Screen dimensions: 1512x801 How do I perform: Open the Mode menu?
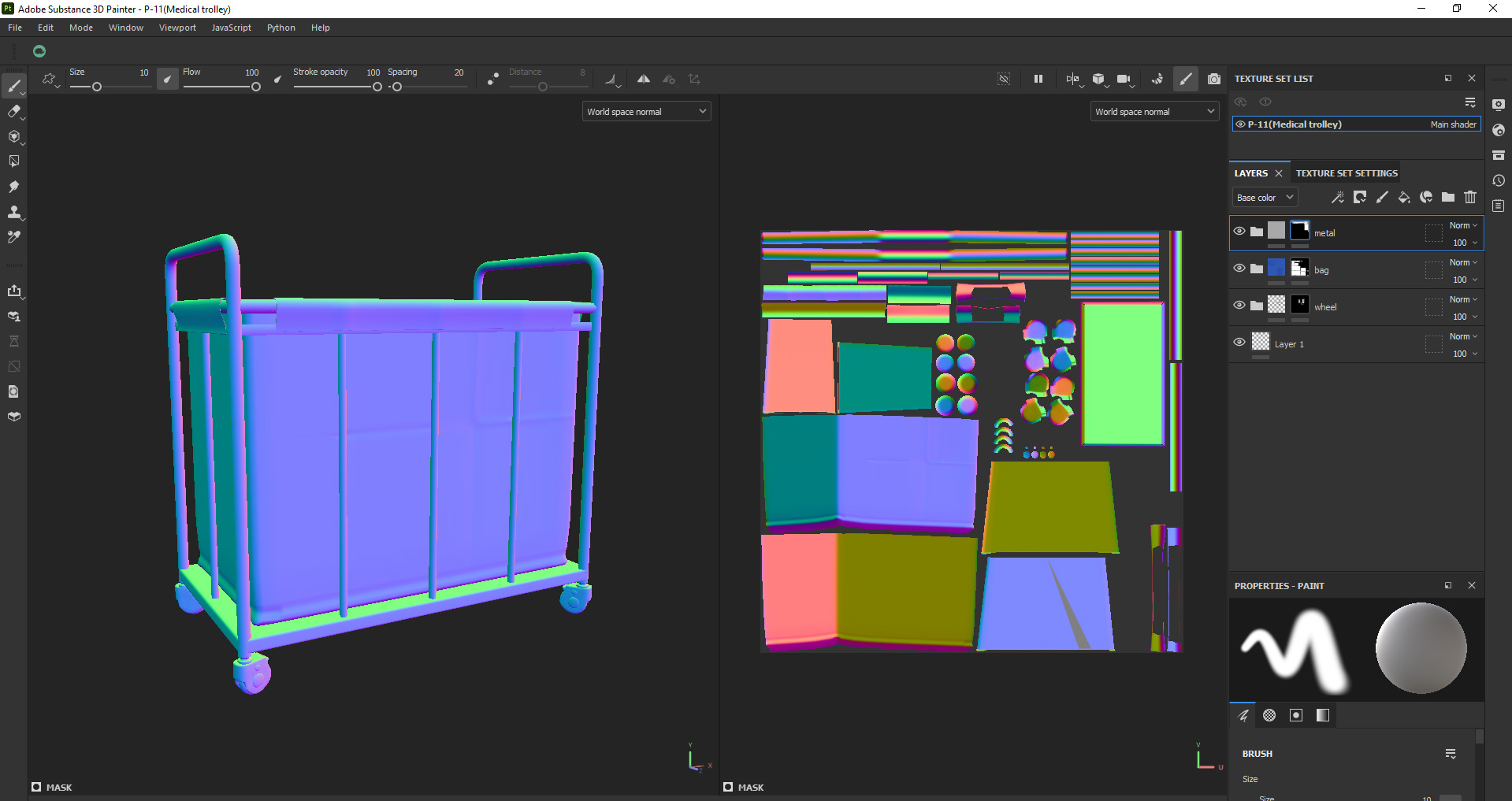coord(81,28)
